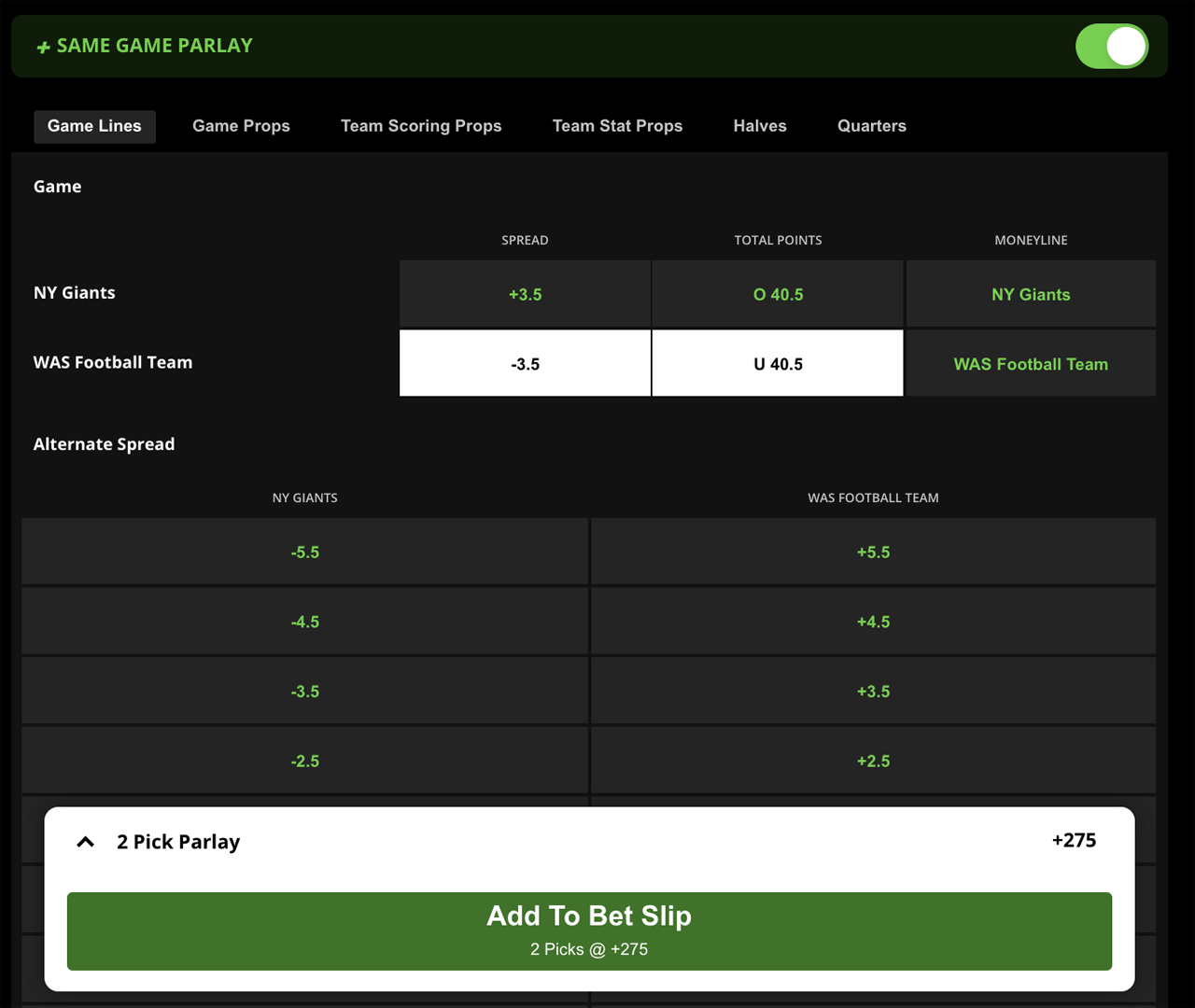Select NY Giants alternate spread -2.5
Image resolution: width=1195 pixels, height=1008 pixels.
coord(304,761)
